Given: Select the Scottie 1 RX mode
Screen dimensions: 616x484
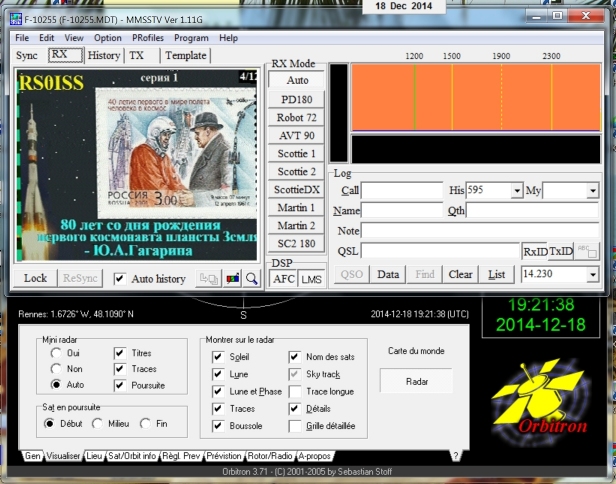Looking at the screenshot, I should [x=296, y=154].
